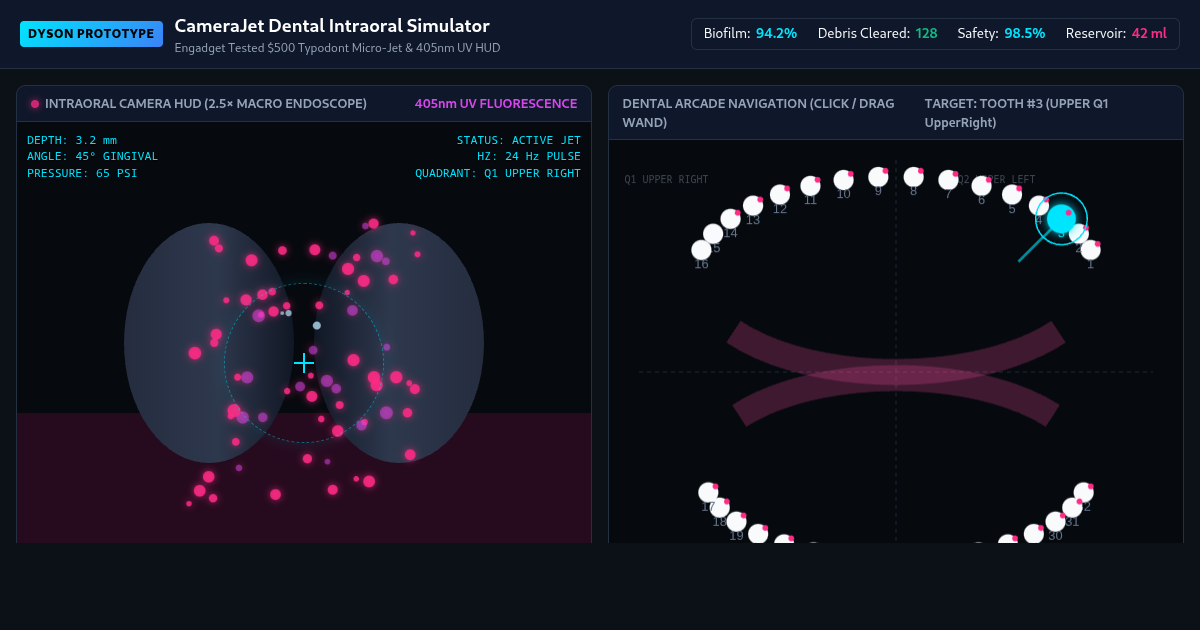Image resolution: width=1200 pixels, height=630 pixels.
Task: Select lower tooth 18 on the arcade
Action: [x=720, y=508]
